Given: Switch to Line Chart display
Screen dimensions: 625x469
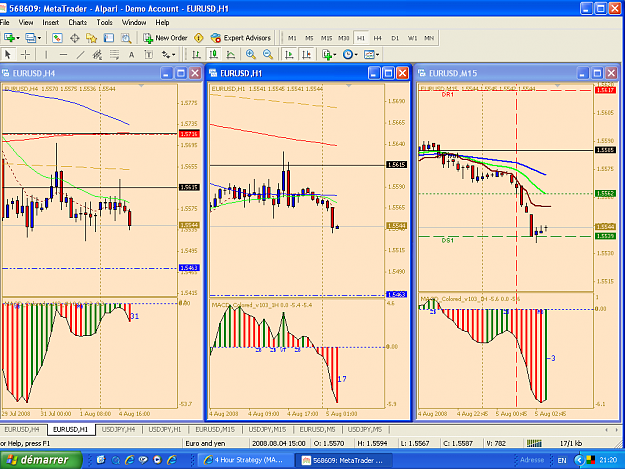Looking at the screenshot, I should click(x=231, y=54).
